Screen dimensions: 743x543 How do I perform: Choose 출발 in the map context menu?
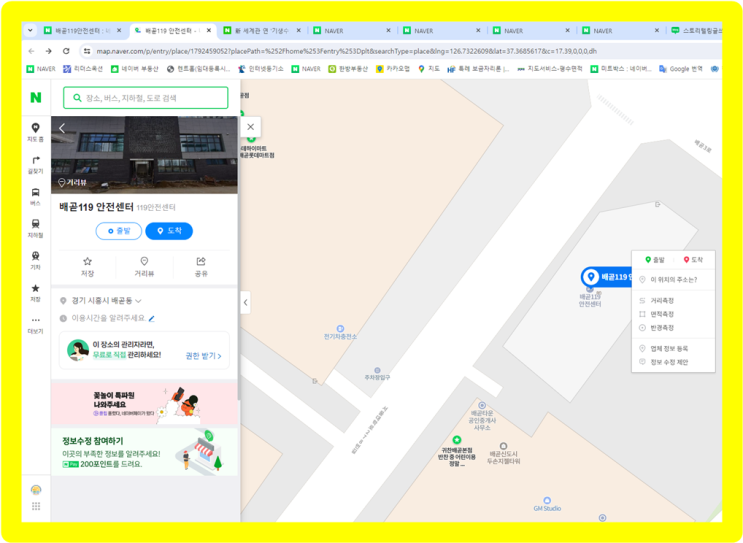pyautogui.click(x=655, y=260)
